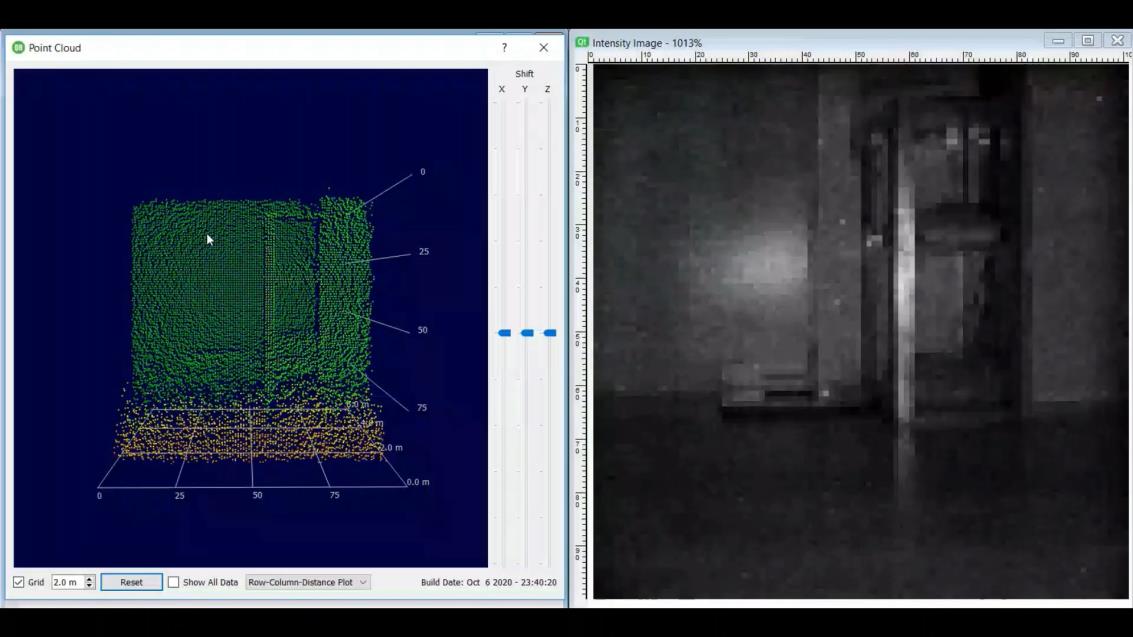1133x637 pixels.
Task: Enable the Show All Data checkbox
Action: (x=173, y=582)
